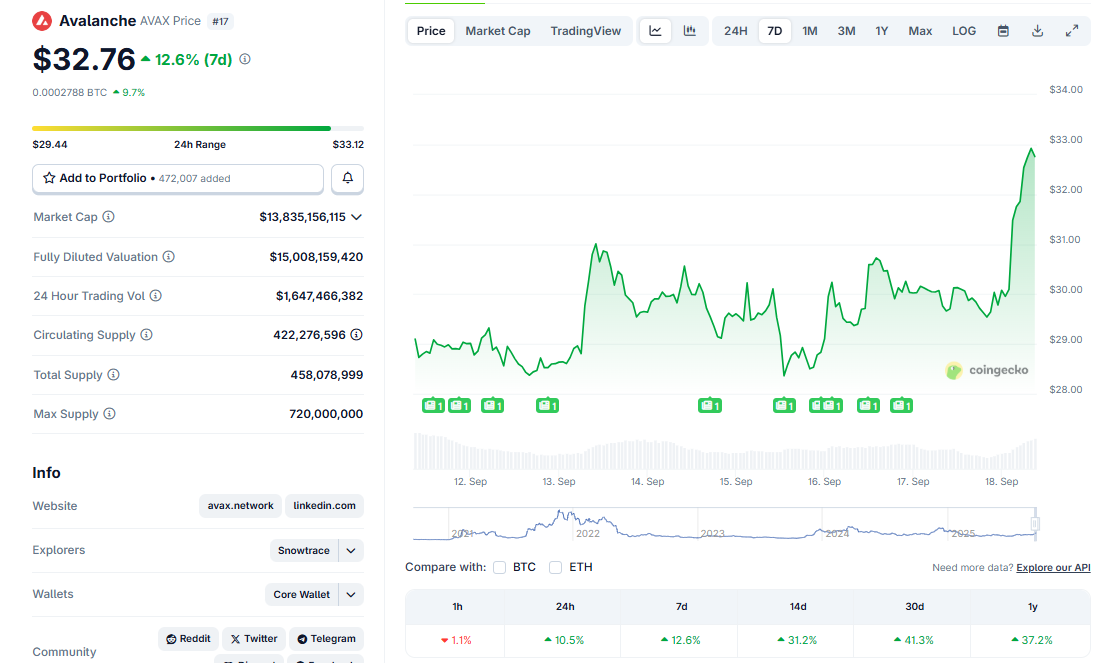1115x663 pixels.
Task: Click the max supply value 720,000,000
Action: [x=326, y=414]
